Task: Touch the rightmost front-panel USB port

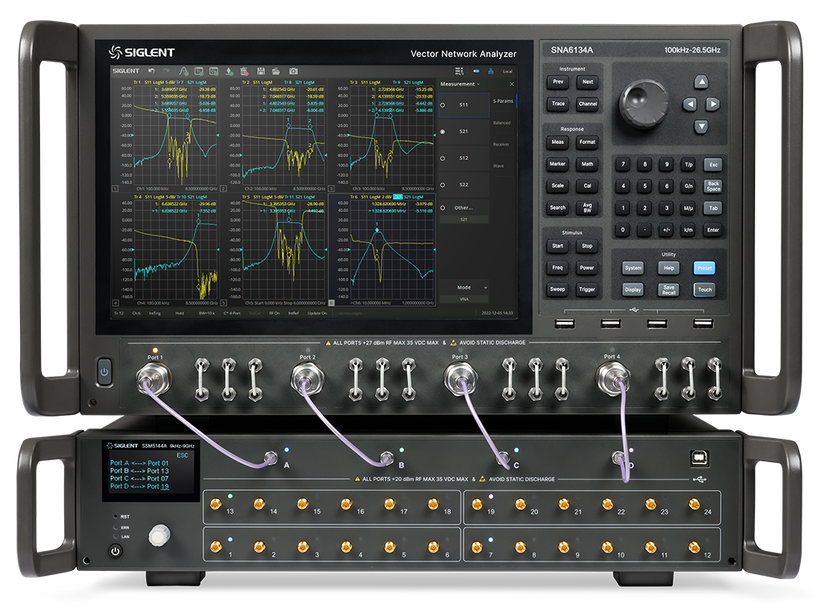Action: tap(703, 324)
